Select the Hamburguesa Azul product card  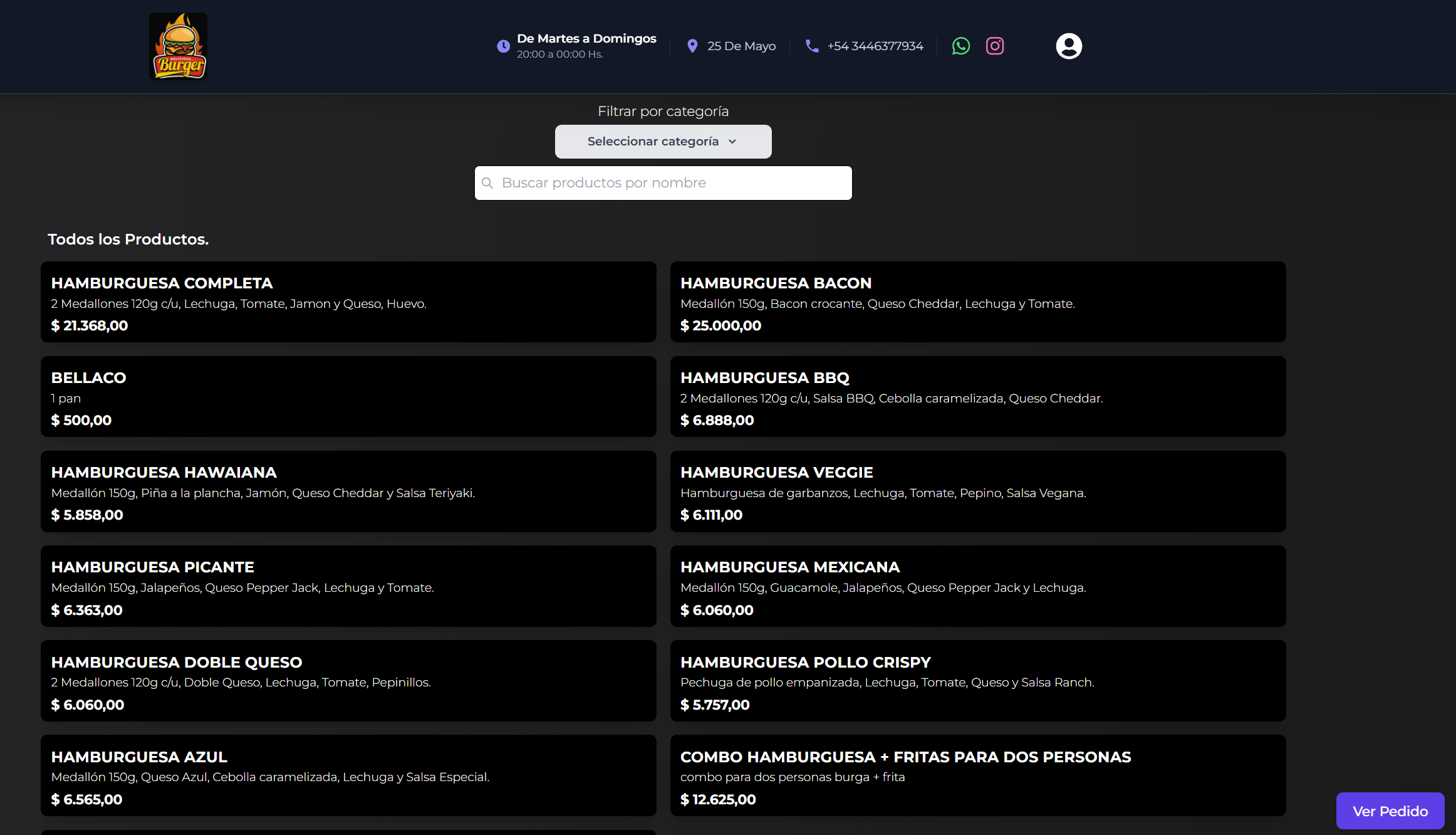348,775
